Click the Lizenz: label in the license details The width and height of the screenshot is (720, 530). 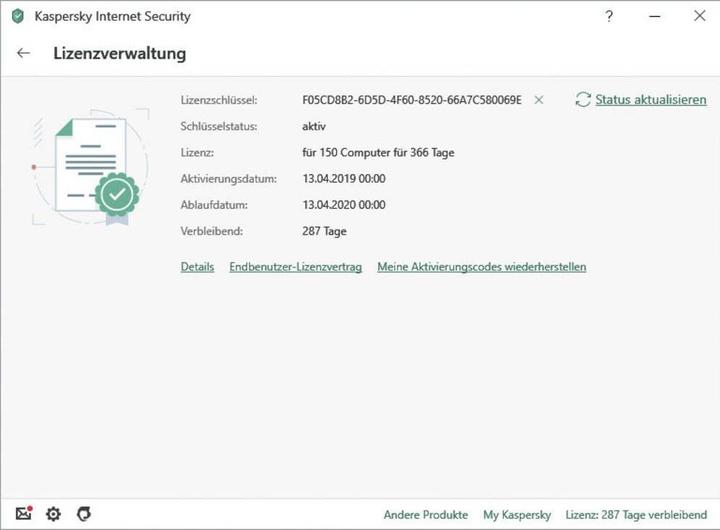pos(197,152)
